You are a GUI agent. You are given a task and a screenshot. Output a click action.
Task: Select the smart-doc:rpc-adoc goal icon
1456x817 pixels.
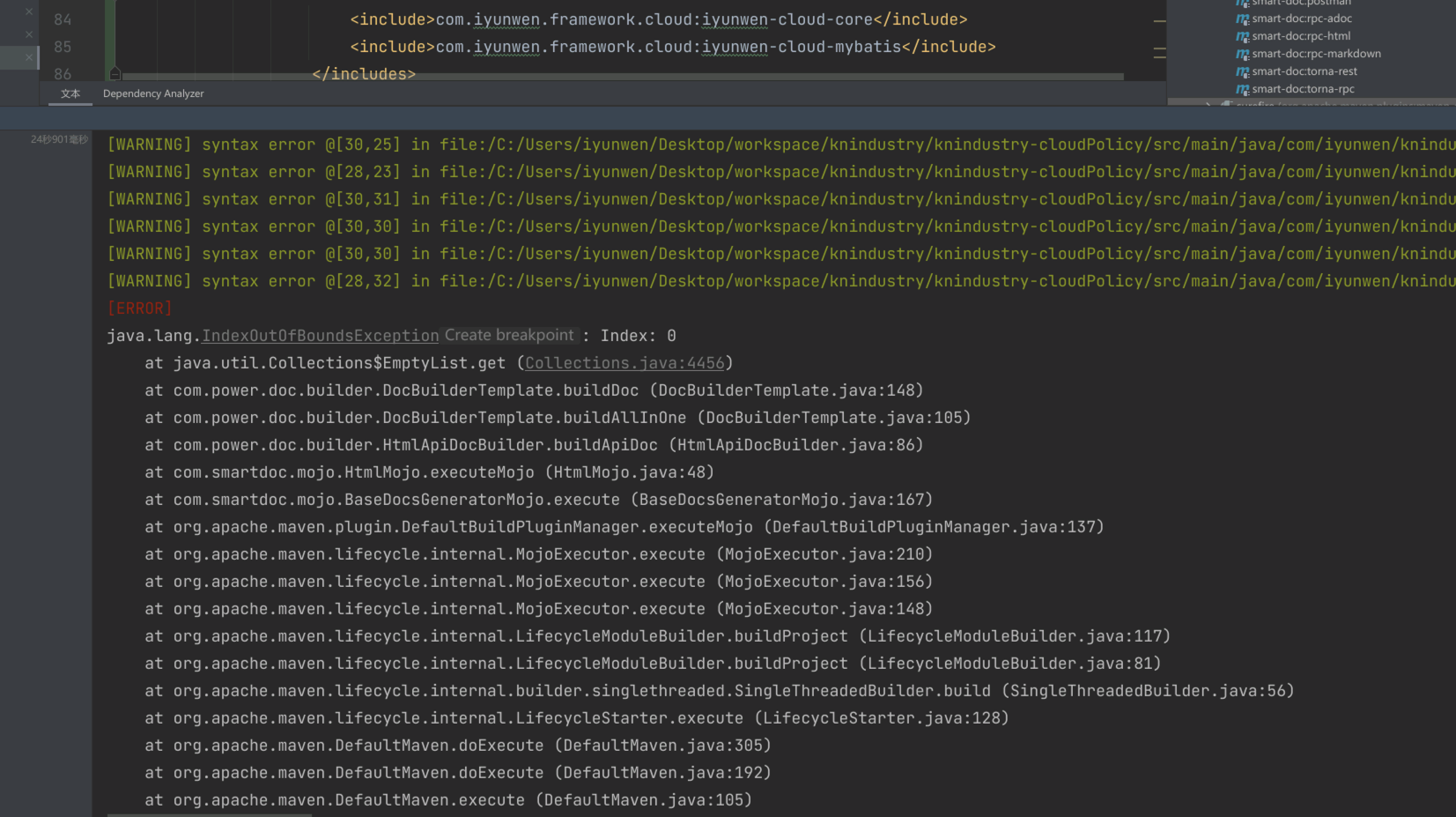click(1243, 18)
